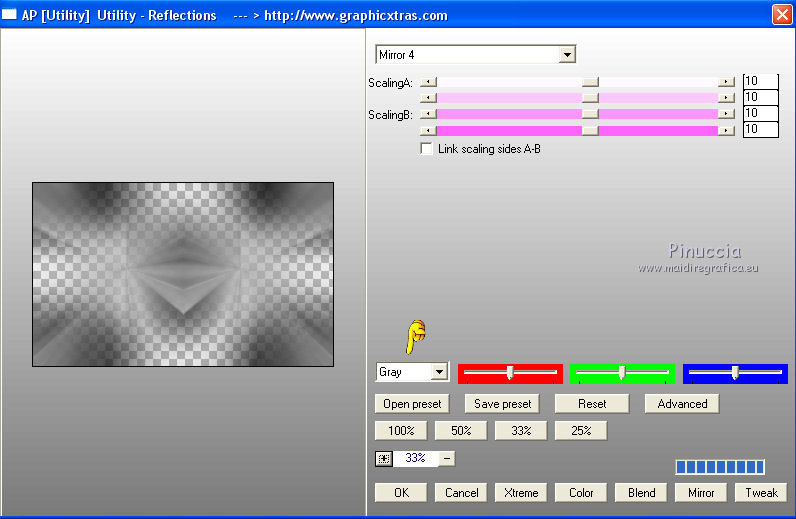Switch to the Tweak mode
Viewport: 796px width, 519px height.
pos(761,493)
